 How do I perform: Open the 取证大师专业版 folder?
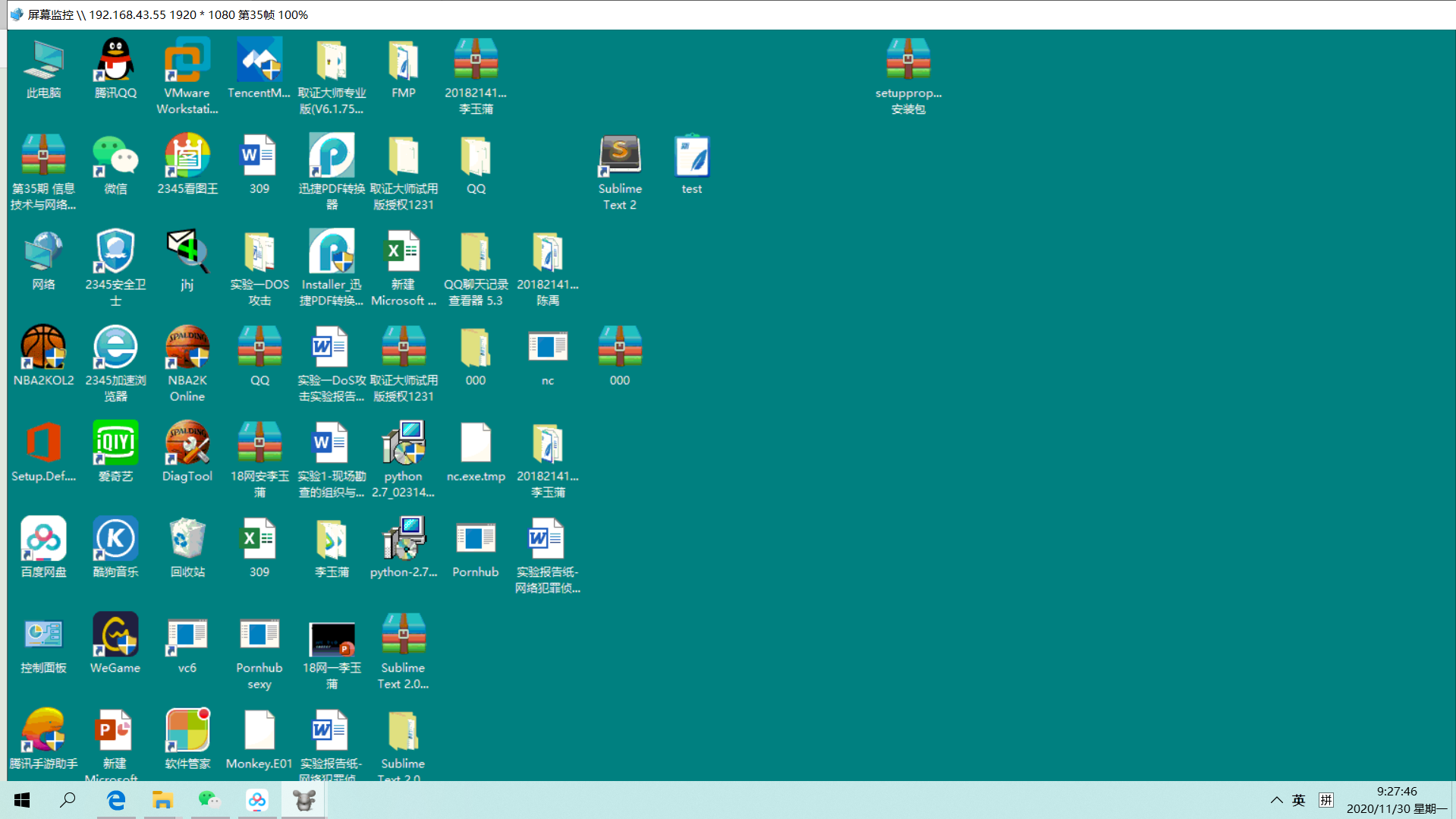point(332,77)
